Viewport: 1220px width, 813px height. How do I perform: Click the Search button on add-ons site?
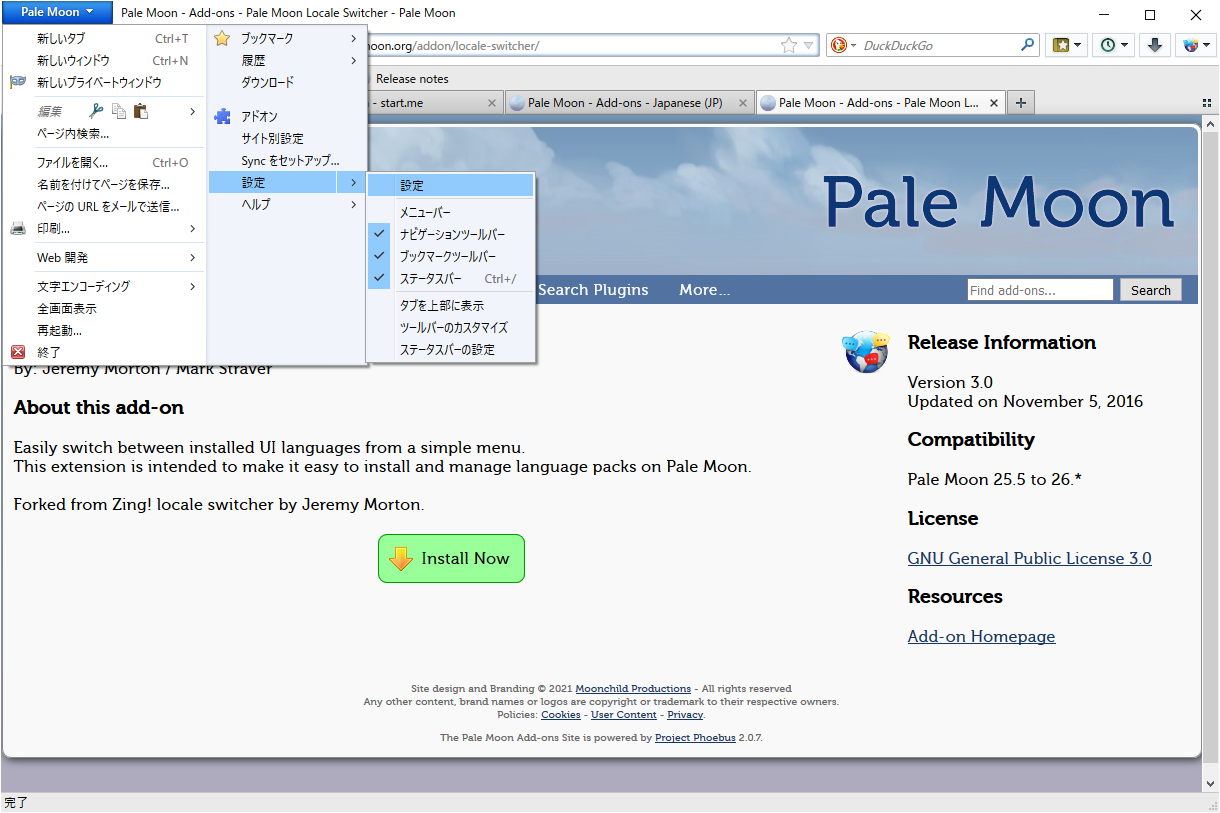pos(1151,290)
